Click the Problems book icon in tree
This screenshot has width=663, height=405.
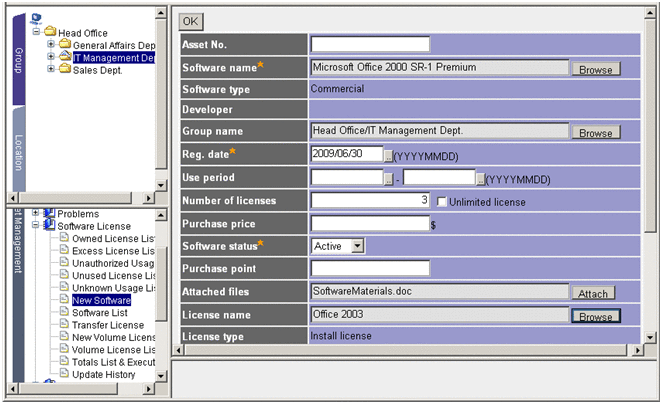click(49, 214)
